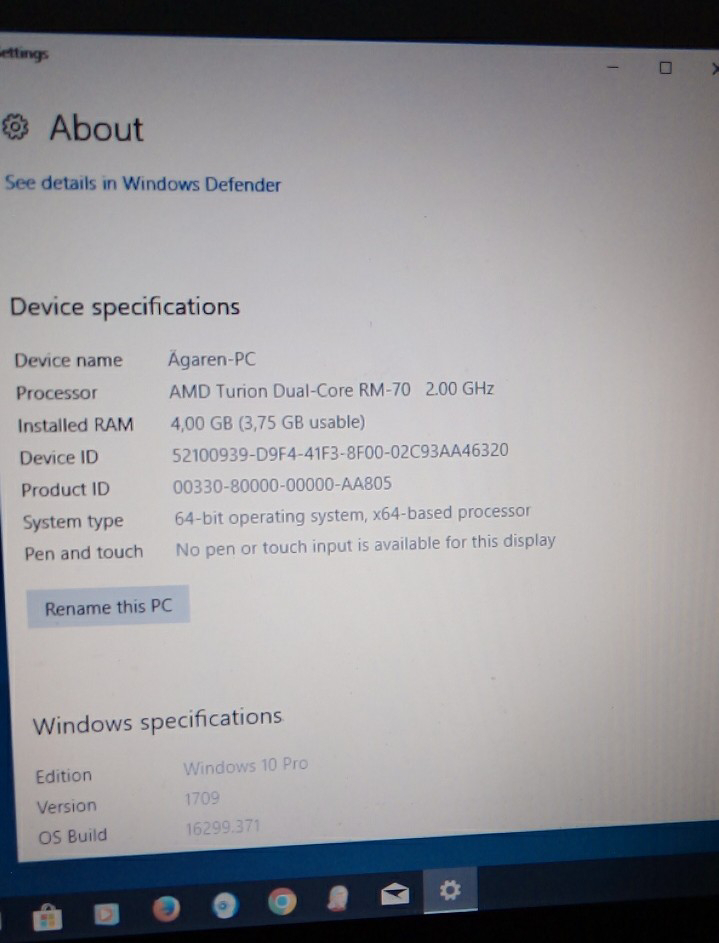Open Firefox from the taskbar
The width and height of the screenshot is (719, 943).
166,908
